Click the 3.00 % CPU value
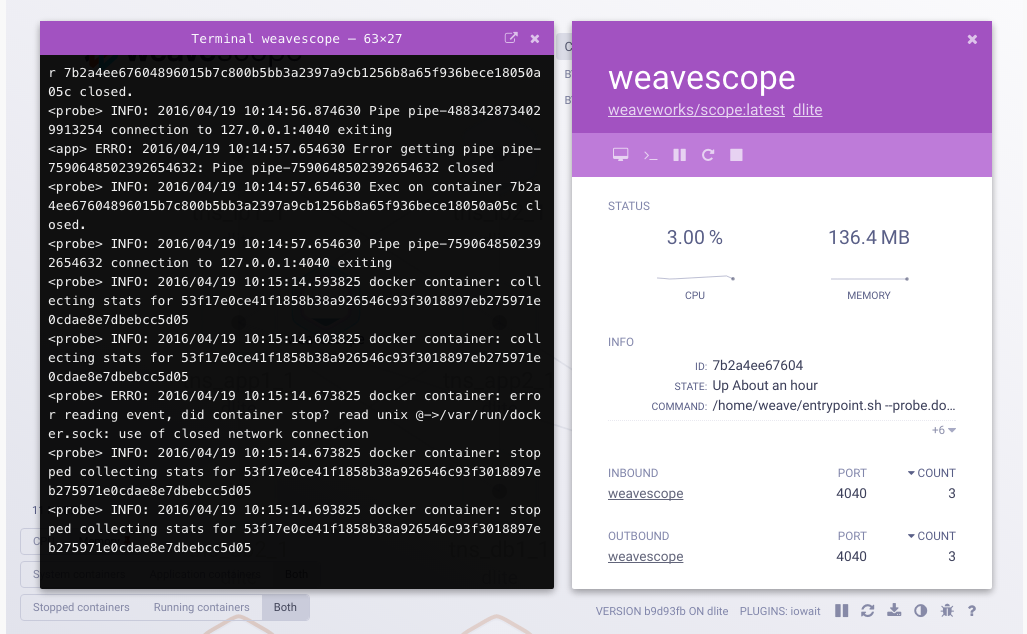1027x634 pixels. [x=695, y=237]
